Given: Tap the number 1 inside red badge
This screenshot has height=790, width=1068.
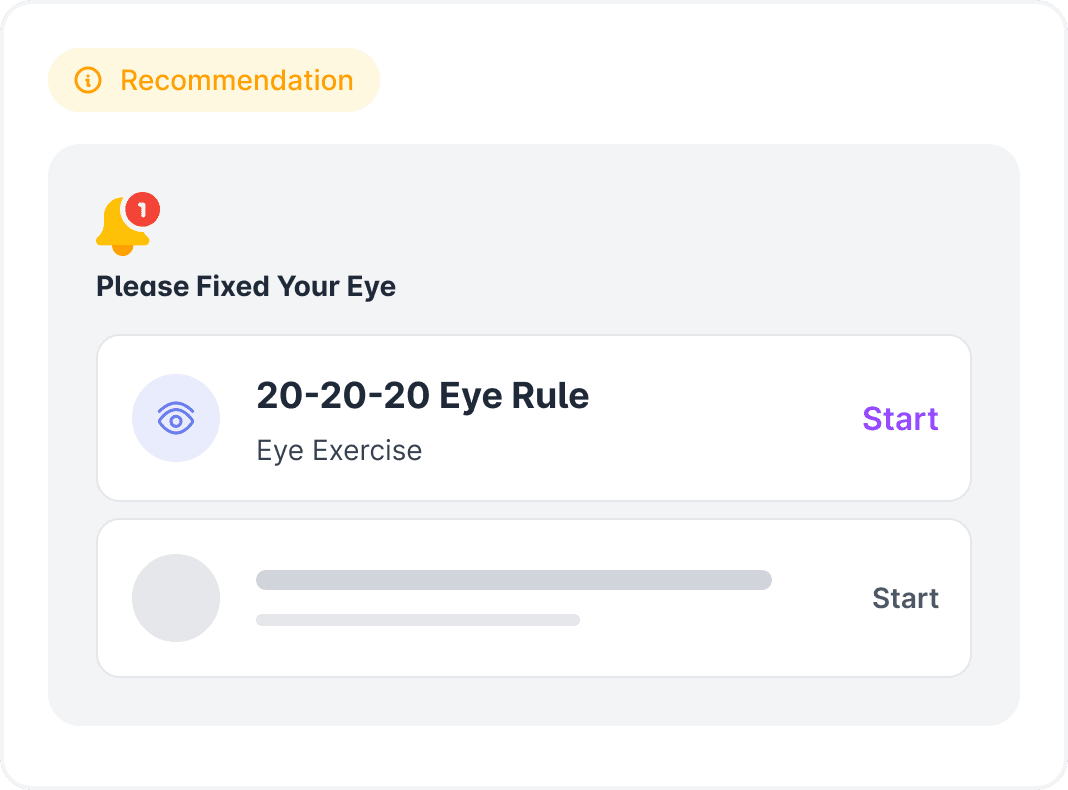Looking at the screenshot, I should [x=142, y=210].
